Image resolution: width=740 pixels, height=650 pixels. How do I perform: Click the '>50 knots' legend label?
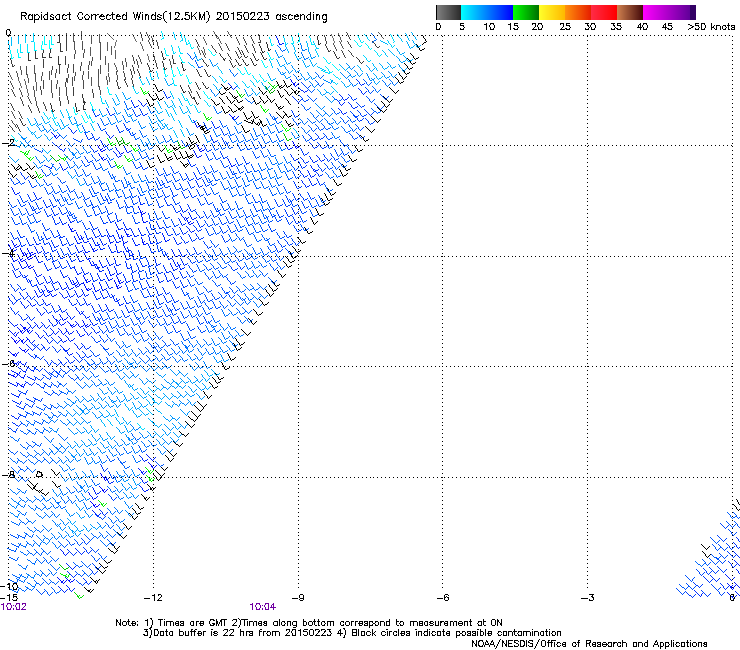[711, 27]
